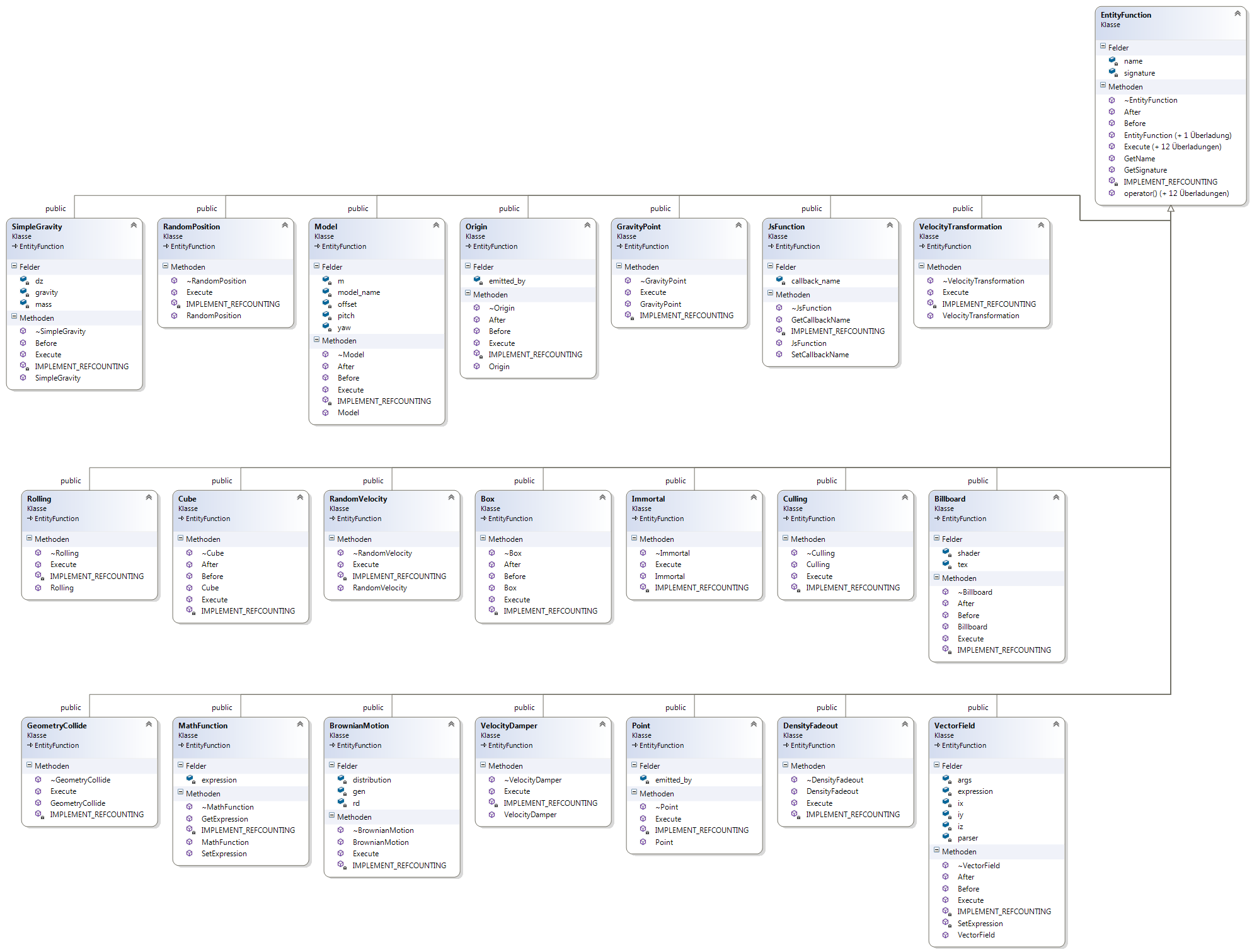Click the gravity field icon in SimpleGravity
1252x952 pixels.
pos(25,292)
